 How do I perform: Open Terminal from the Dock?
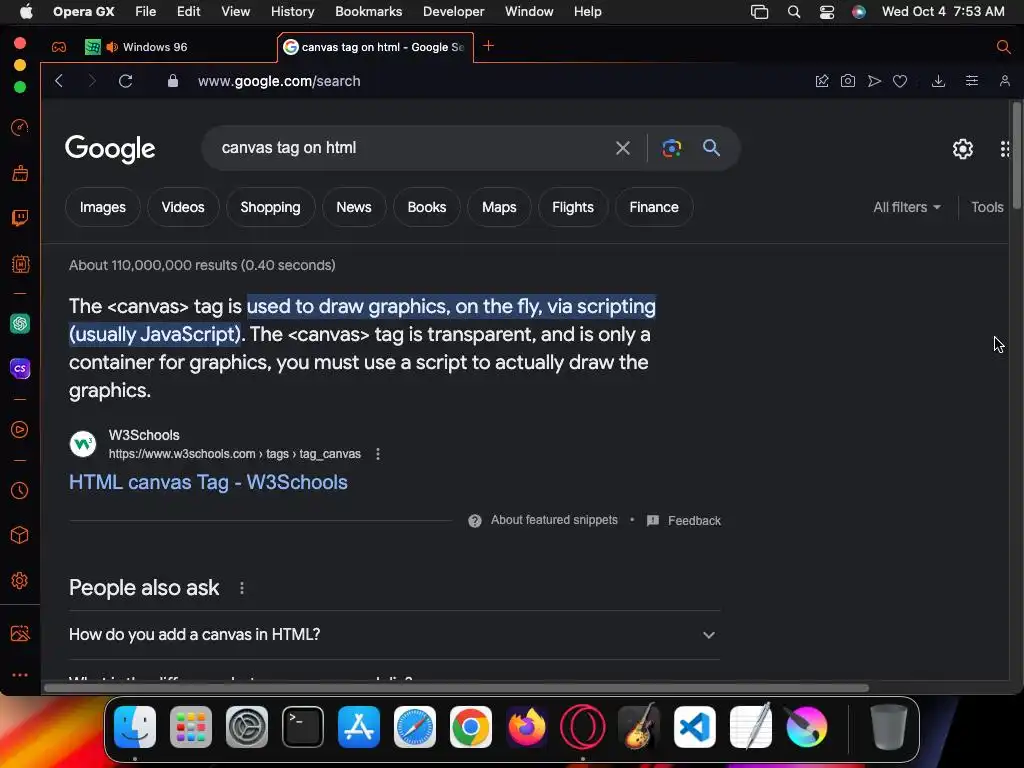point(302,727)
